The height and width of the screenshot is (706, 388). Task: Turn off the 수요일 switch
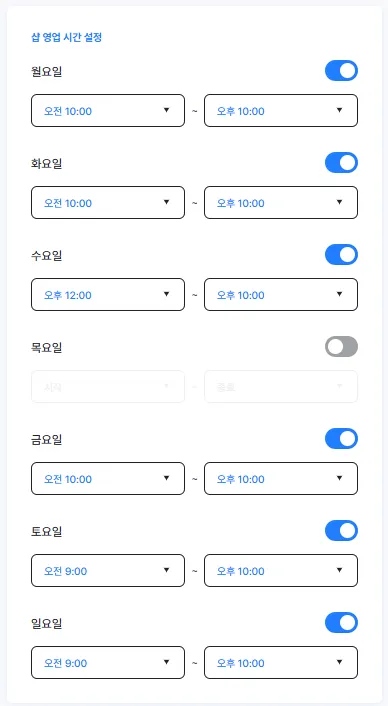click(x=341, y=254)
